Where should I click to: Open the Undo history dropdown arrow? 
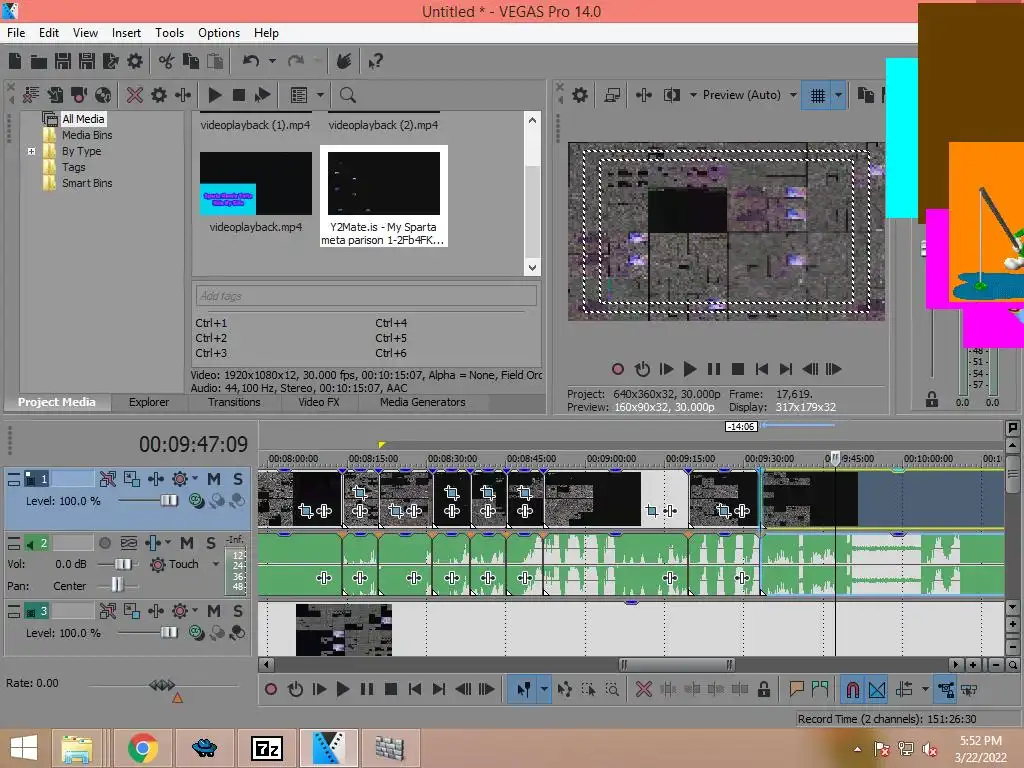[272, 61]
